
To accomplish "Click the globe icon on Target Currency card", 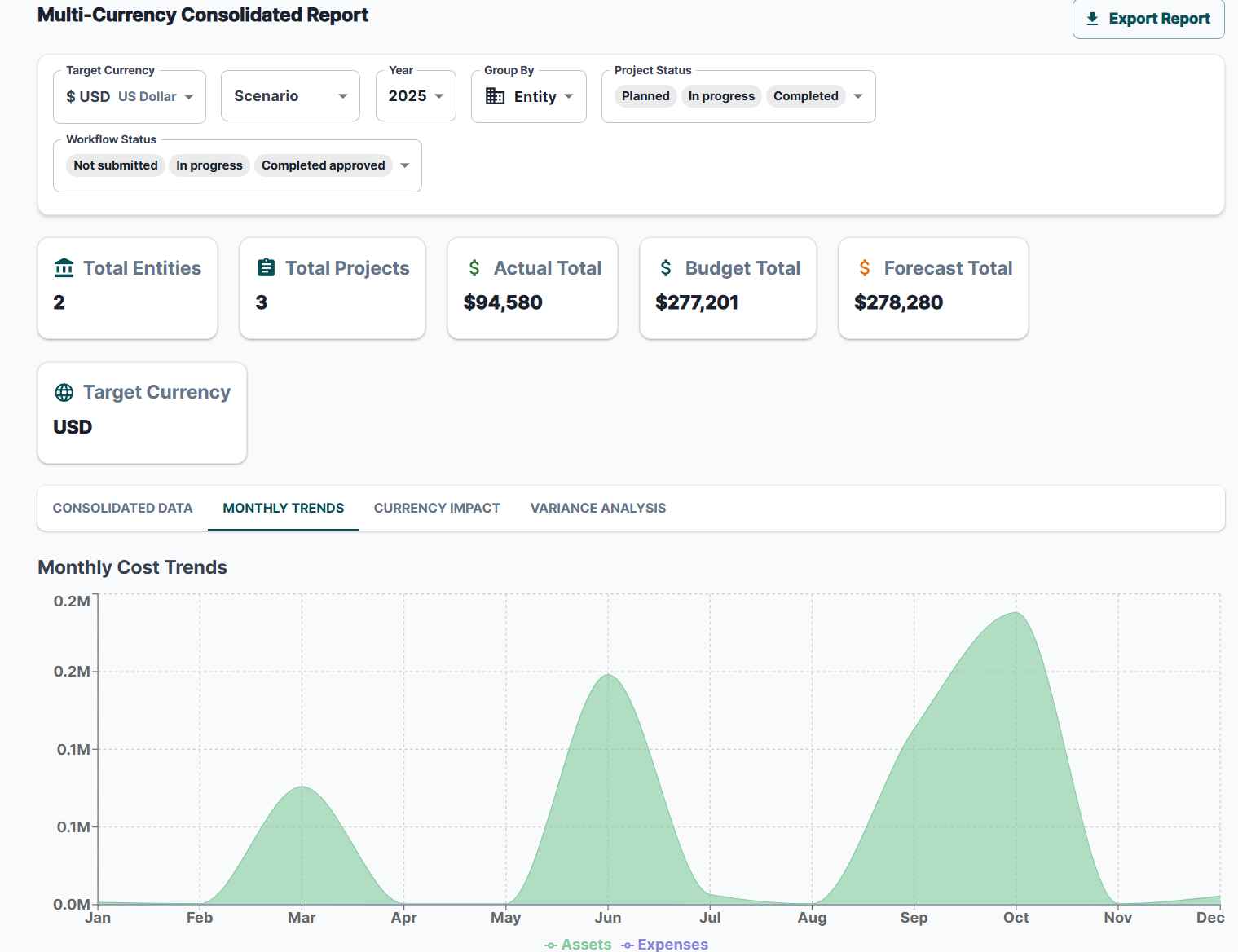I will point(63,392).
